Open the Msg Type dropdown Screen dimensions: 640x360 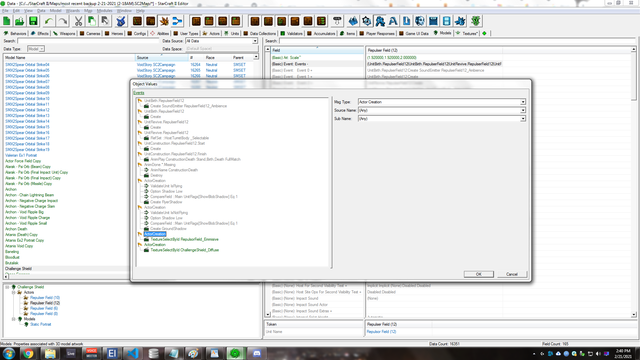[523, 102]
